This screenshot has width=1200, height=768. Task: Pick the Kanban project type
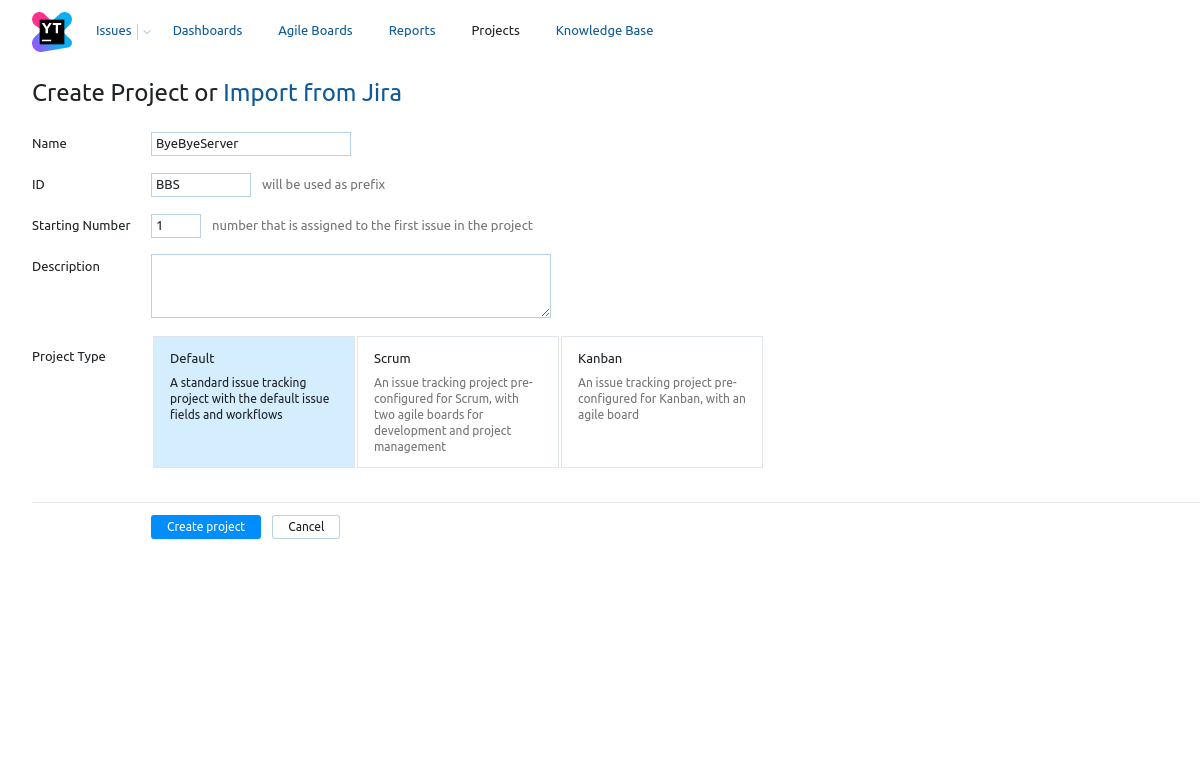pyautogui.click(x=662, y=402)
